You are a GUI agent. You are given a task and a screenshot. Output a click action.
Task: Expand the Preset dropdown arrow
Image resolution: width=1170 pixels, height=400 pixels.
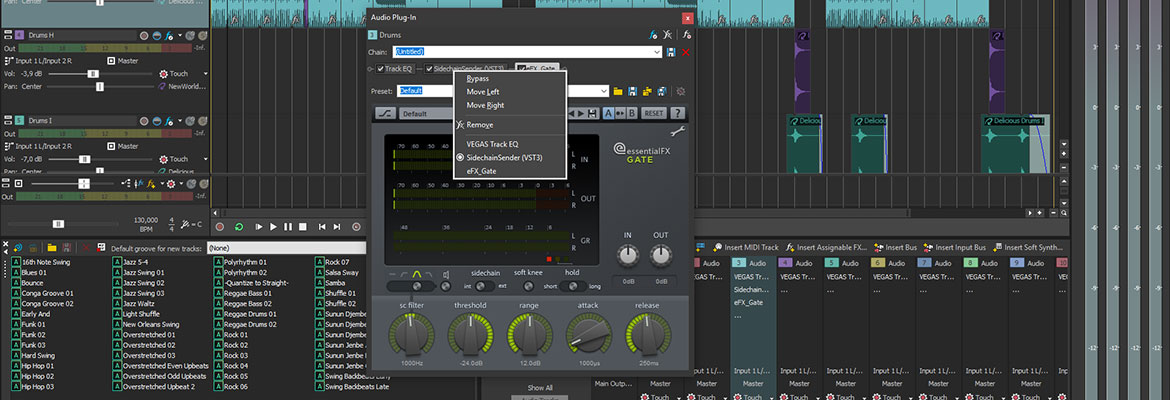603,90
